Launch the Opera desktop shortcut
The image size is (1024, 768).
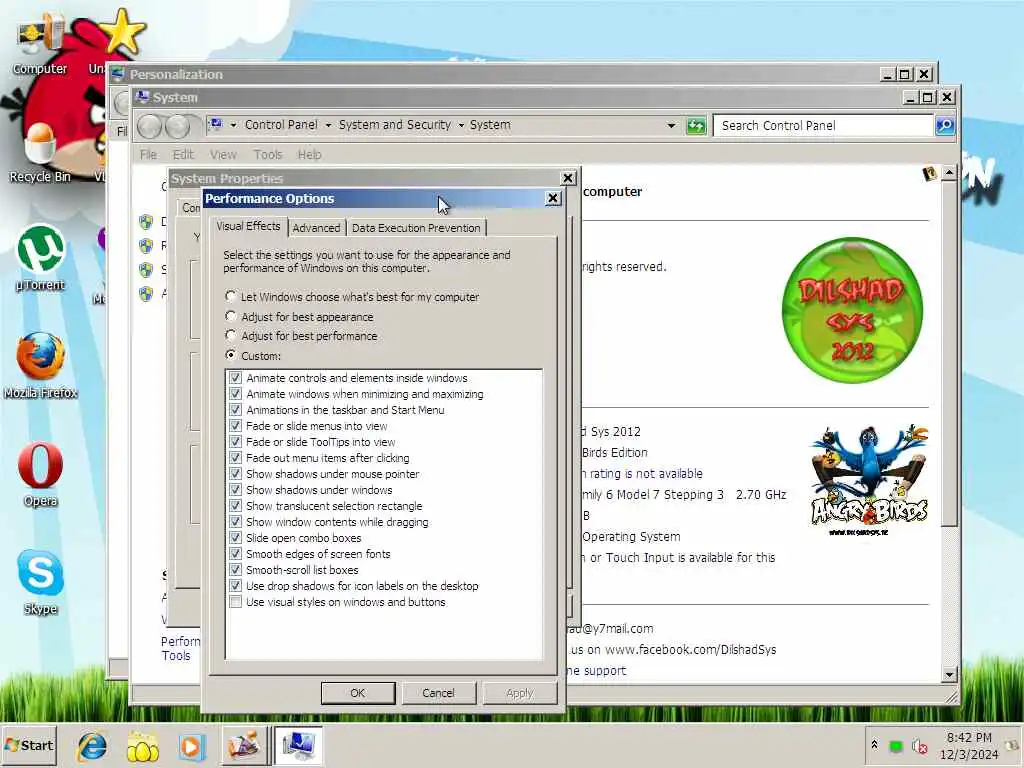40,474
